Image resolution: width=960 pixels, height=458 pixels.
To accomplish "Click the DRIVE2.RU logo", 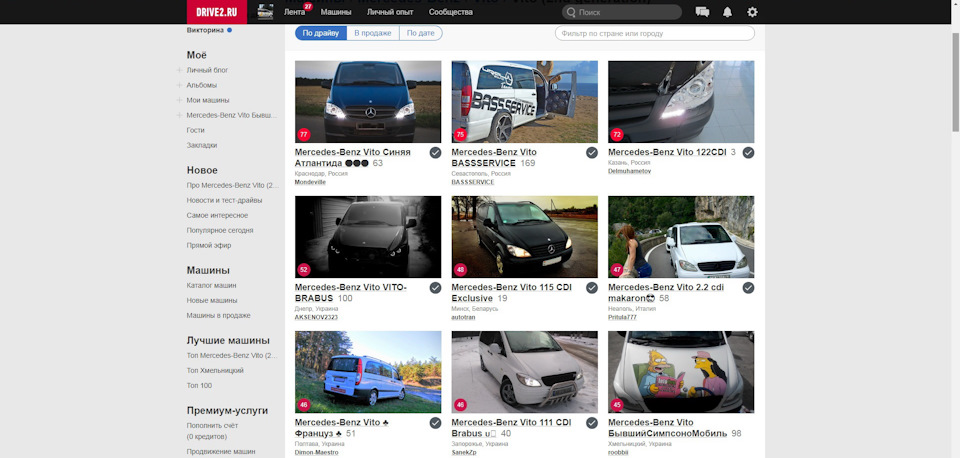I will tap(217, 12).
